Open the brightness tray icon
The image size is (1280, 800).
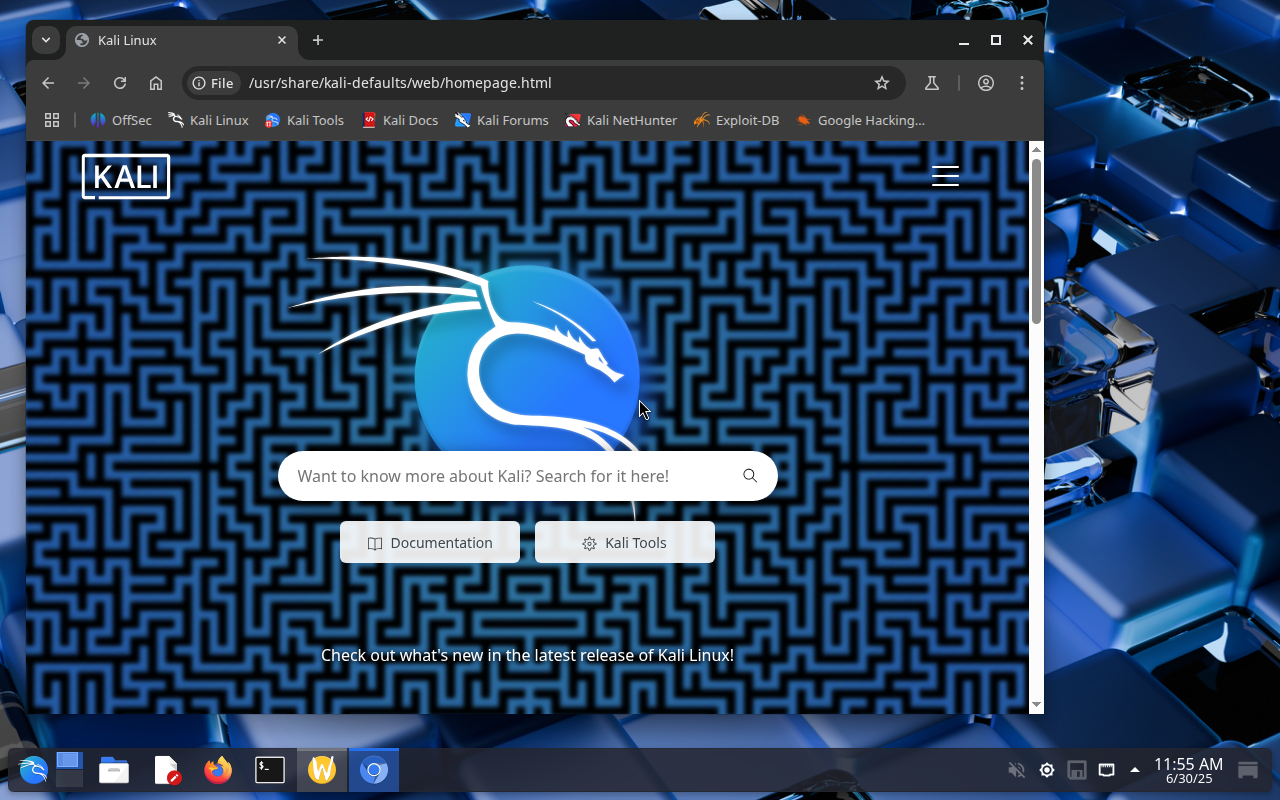point(1047,770)
